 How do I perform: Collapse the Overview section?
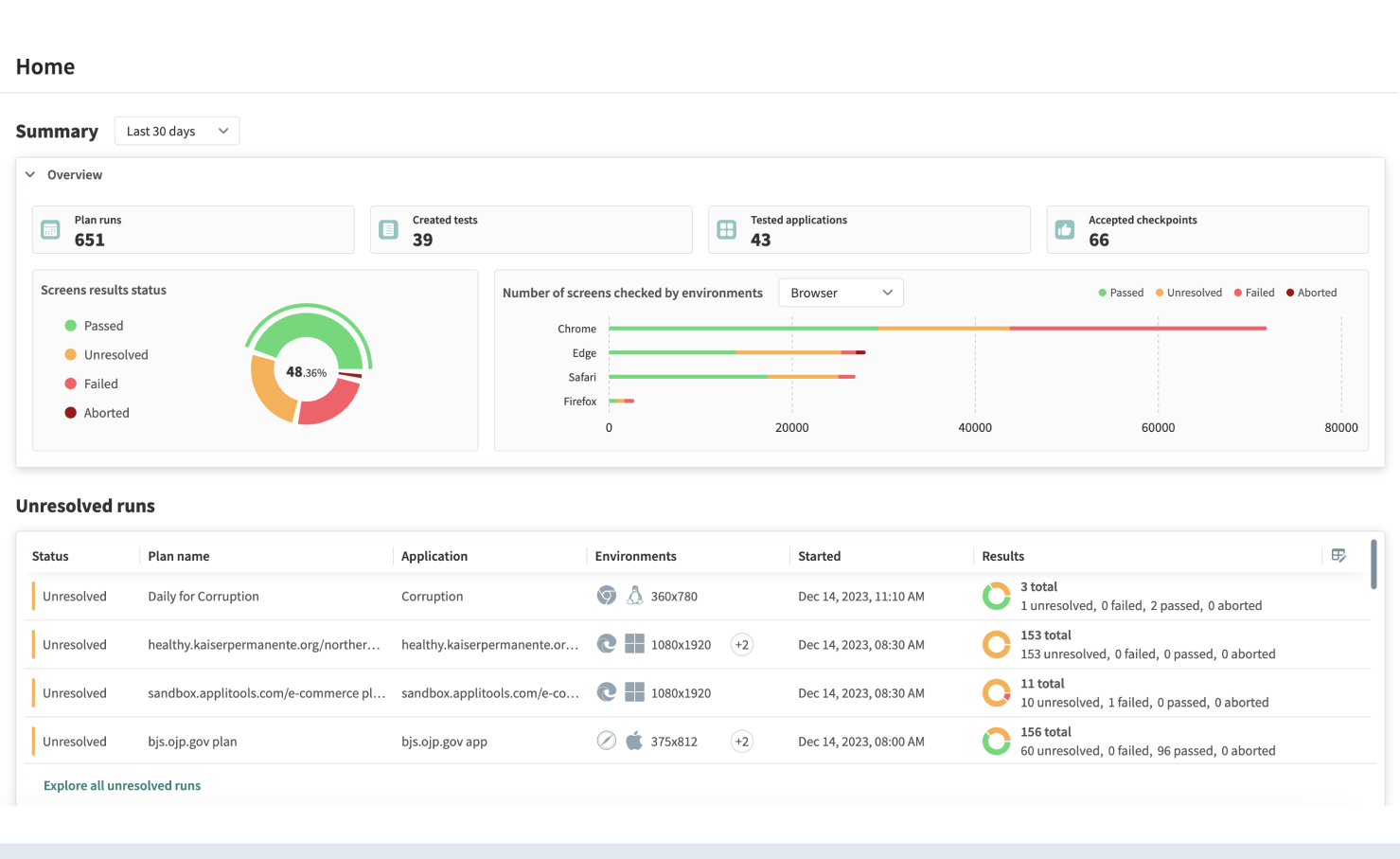pyautogui.click(x=29, y=174)
